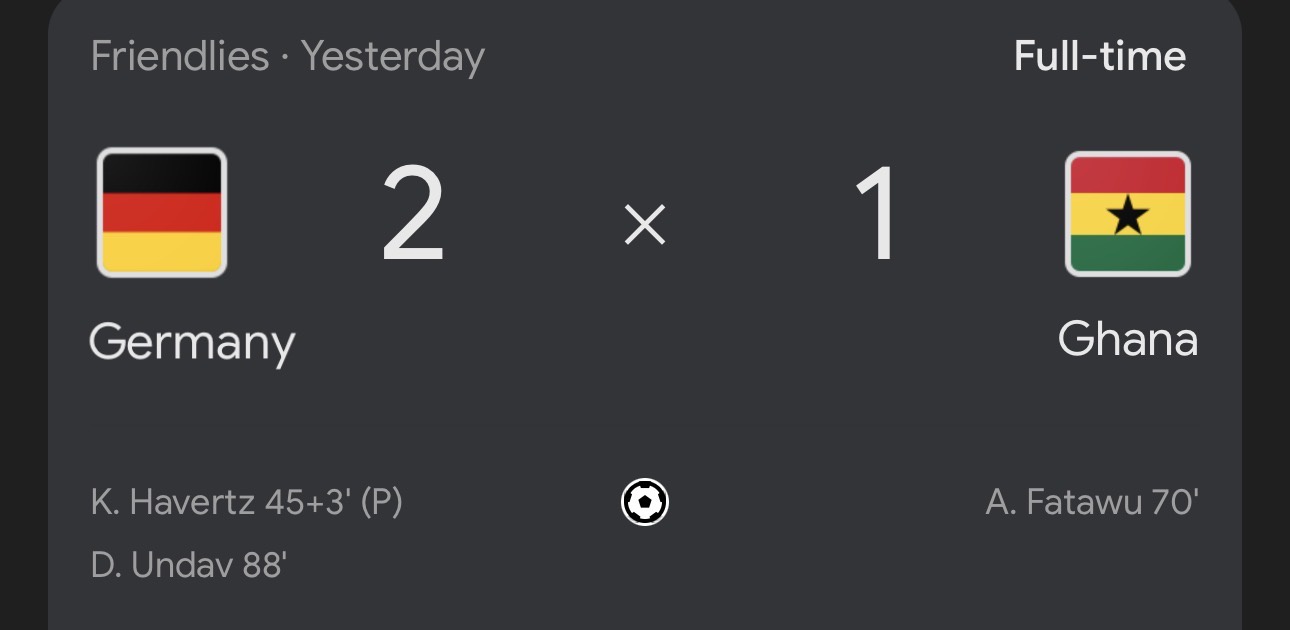The height and width of the screenshot is (630, 1290).
Task: Click the Ghana flag icon
Action: point(1127,214)
